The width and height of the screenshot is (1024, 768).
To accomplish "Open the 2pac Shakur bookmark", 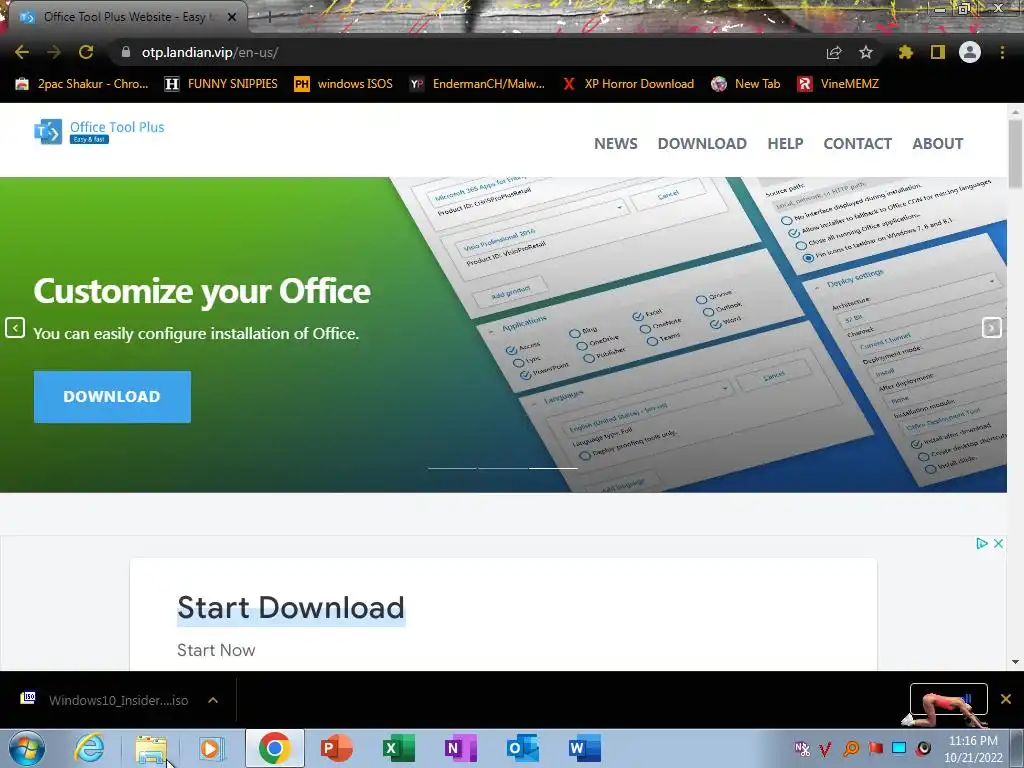I will [82, 84].
